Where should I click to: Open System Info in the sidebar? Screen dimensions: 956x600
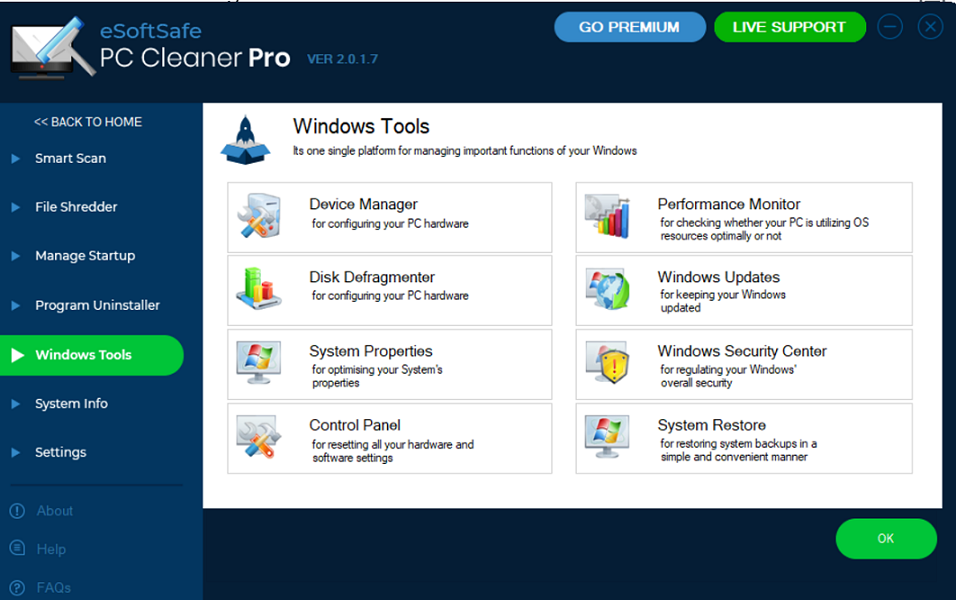pyautogui.click(x=71, y=404)
